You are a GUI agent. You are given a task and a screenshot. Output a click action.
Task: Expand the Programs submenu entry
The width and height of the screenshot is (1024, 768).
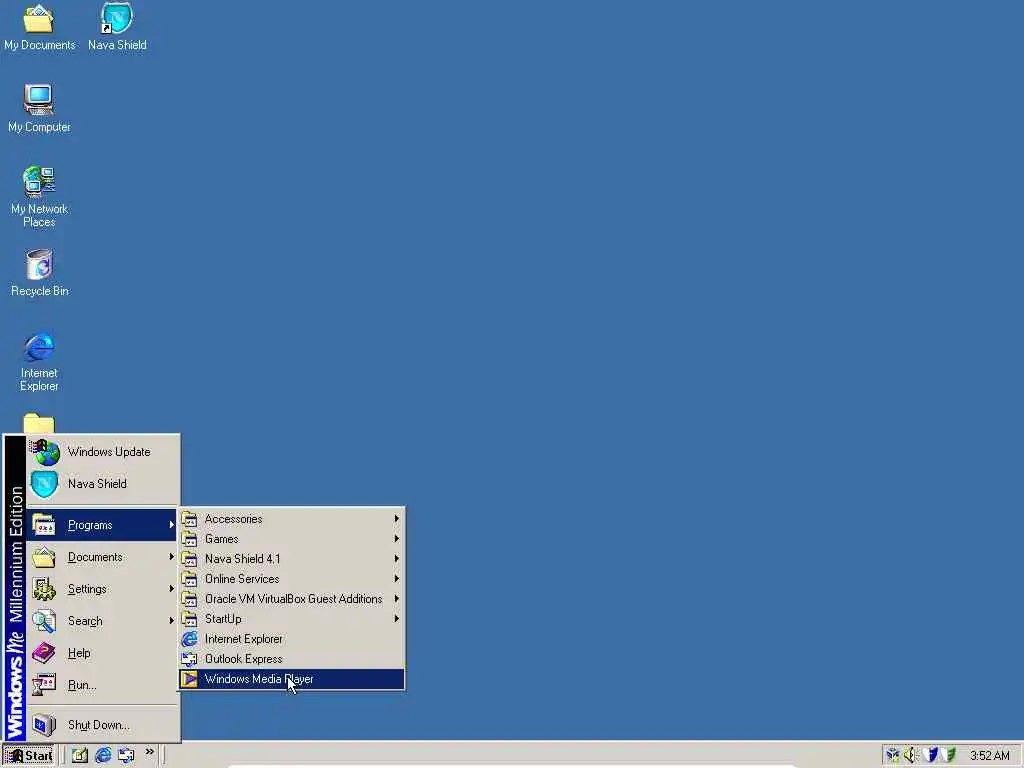tap(103, 525)
